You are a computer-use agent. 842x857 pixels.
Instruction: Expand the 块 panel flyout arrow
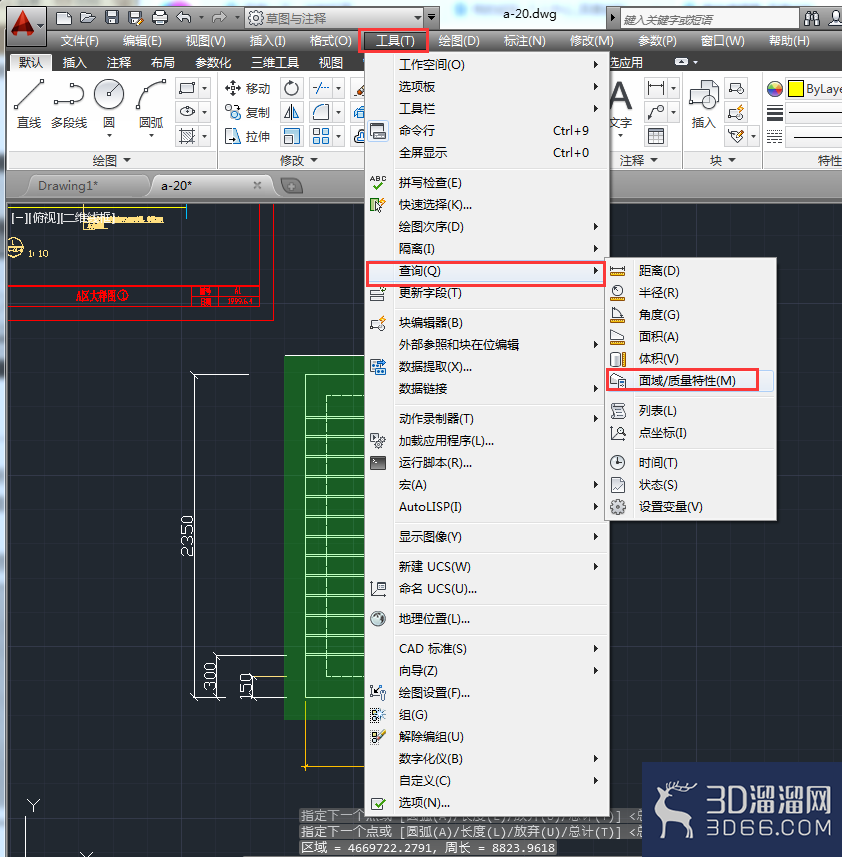(732, 160)
